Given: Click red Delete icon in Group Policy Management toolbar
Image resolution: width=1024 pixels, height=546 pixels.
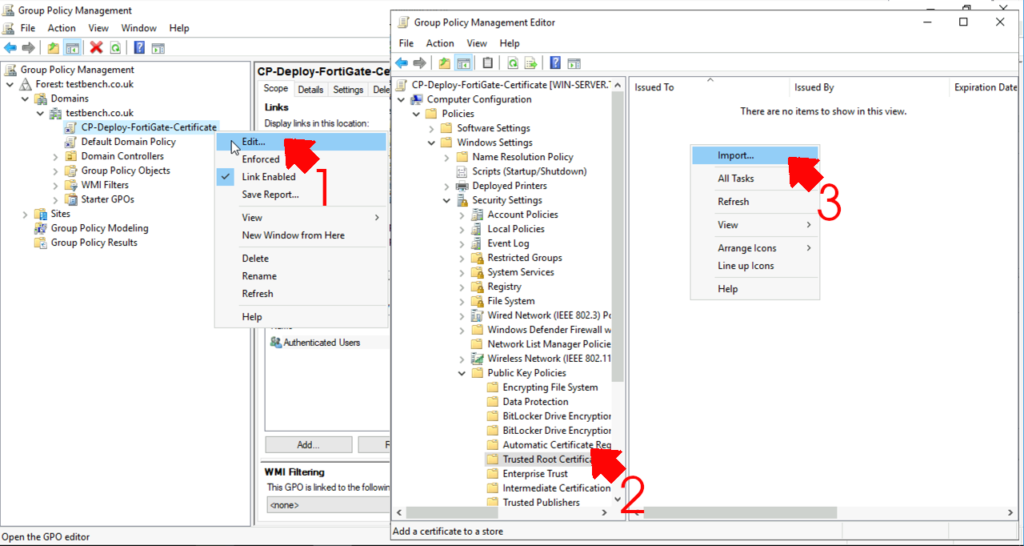Looking at the screenshot, I should 96,47.
